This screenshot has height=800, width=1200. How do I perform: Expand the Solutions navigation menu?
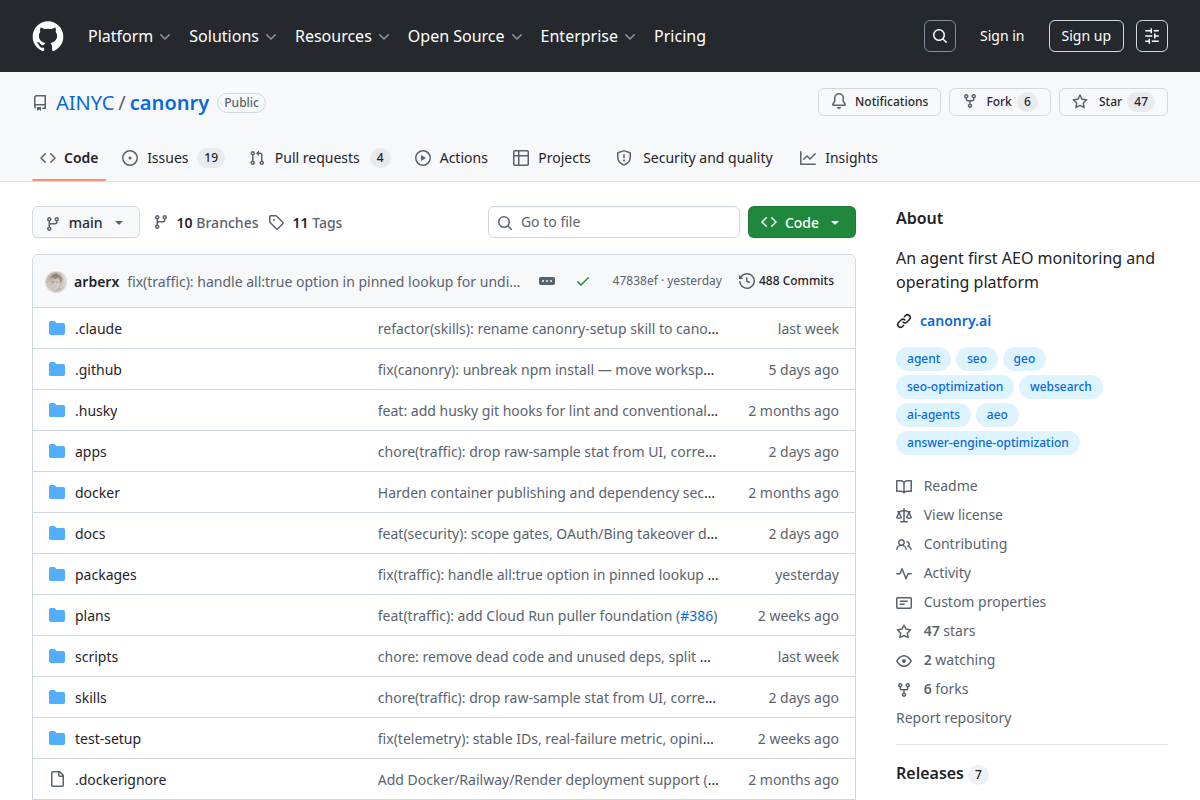coord(232,36)
